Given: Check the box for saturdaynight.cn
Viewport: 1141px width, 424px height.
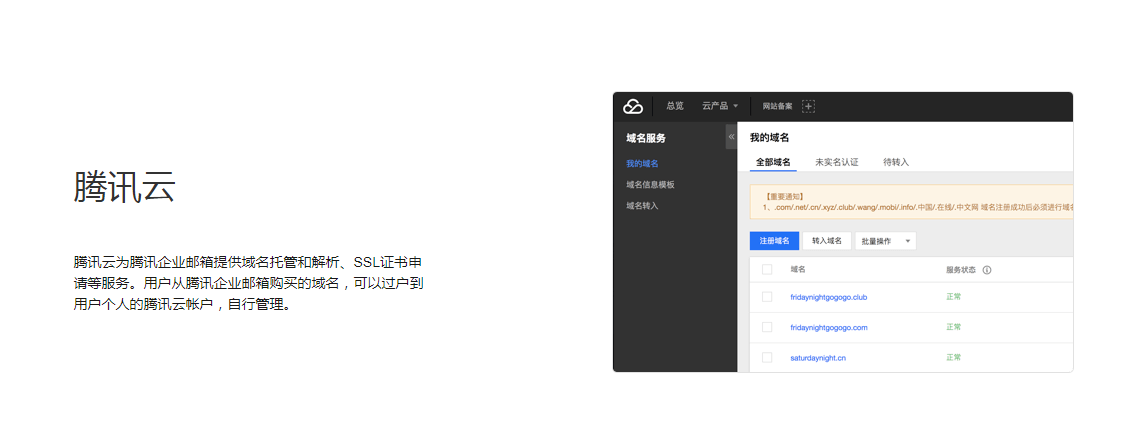Looking at the screenshot, I should pyautogui.click(x=767, y=357).
